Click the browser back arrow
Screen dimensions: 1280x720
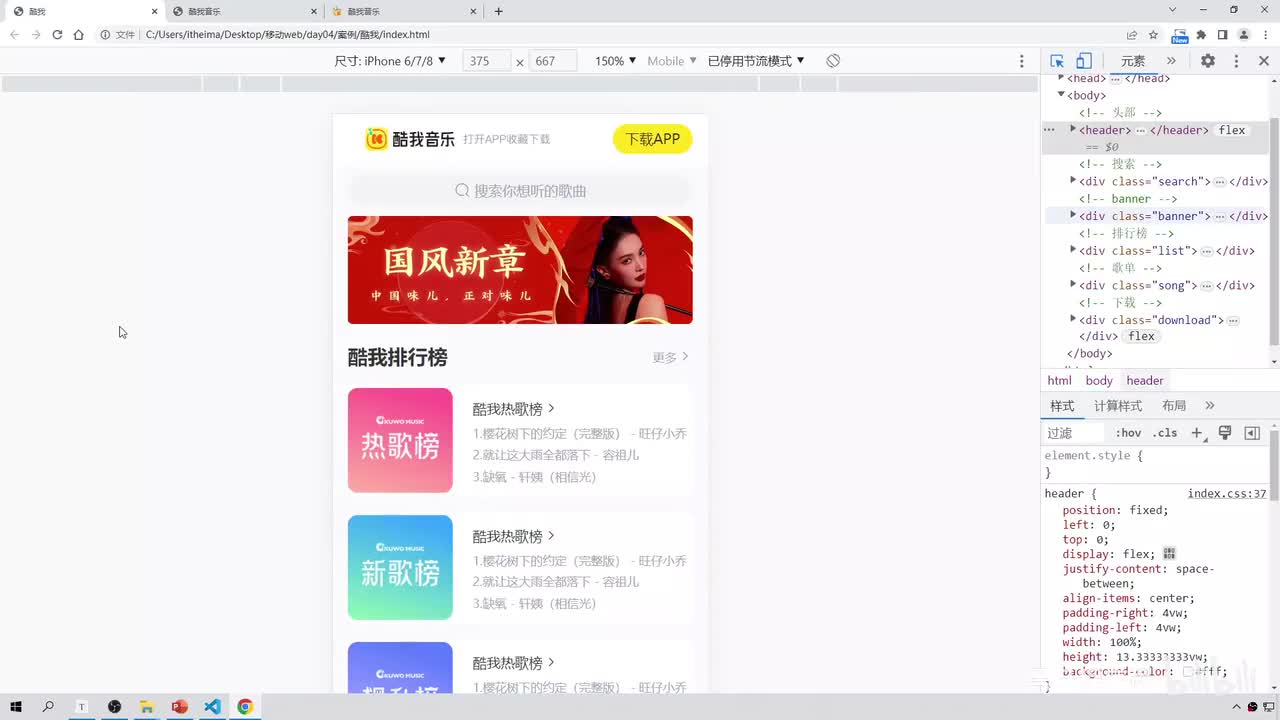[14, 35]
